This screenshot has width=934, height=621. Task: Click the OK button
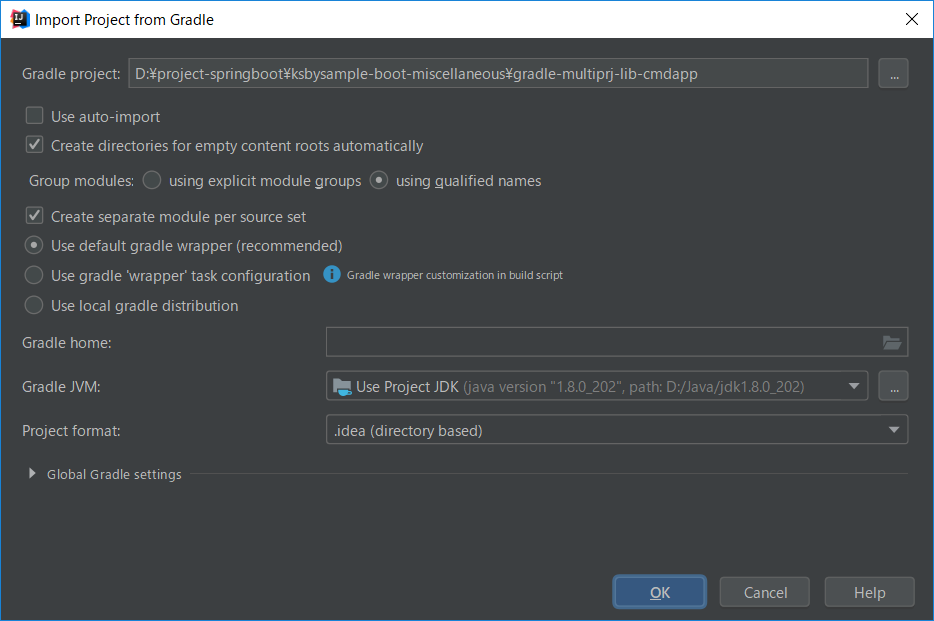[659, 592]
